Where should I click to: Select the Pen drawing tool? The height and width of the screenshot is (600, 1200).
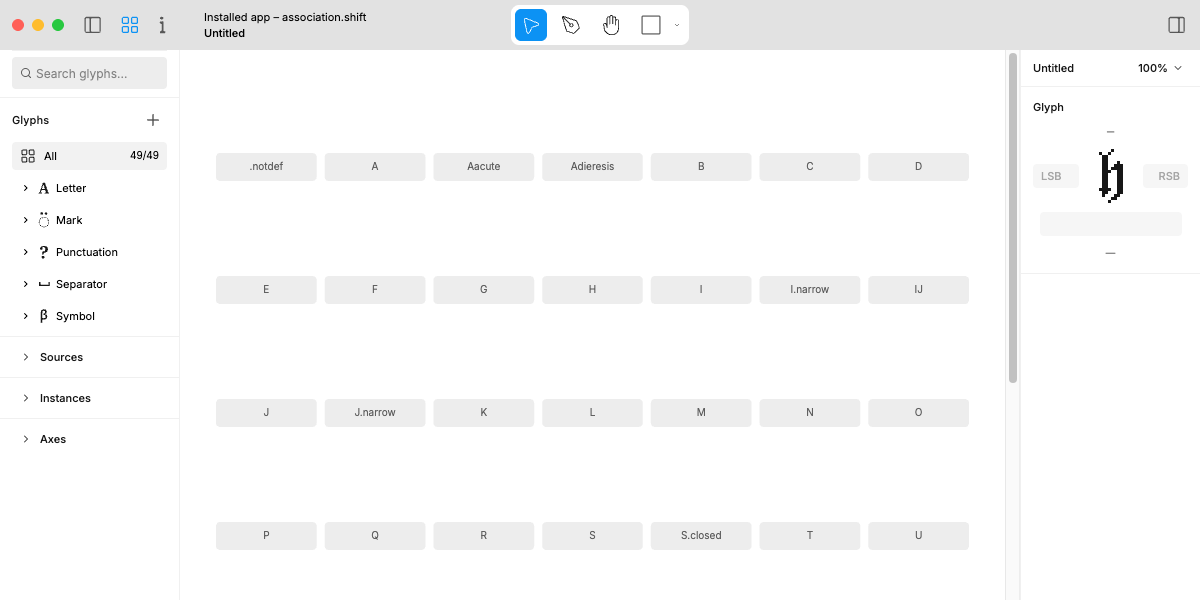pyautogui.click(x=571, y=25)
